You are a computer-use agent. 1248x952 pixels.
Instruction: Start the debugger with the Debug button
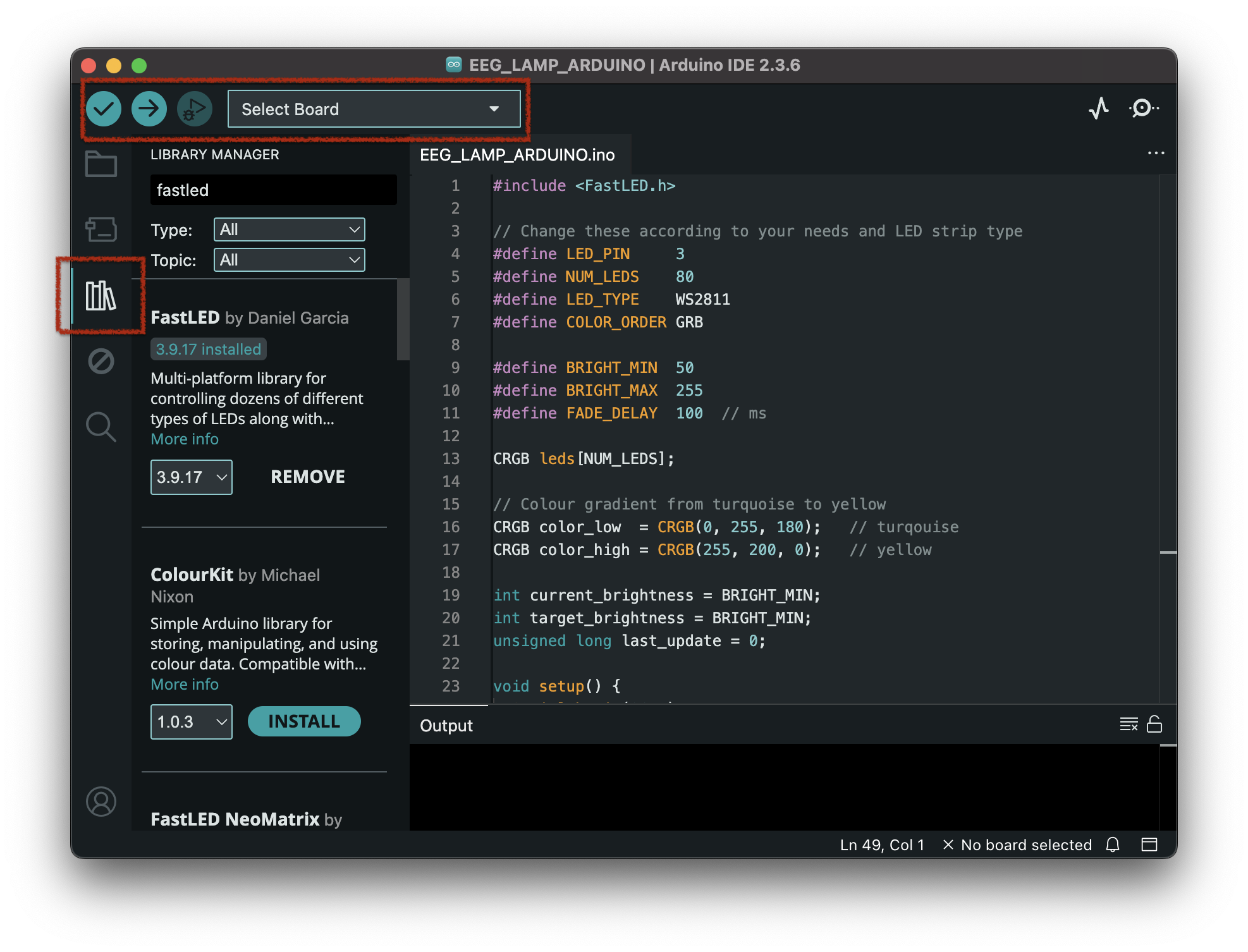tap(194, 109)
